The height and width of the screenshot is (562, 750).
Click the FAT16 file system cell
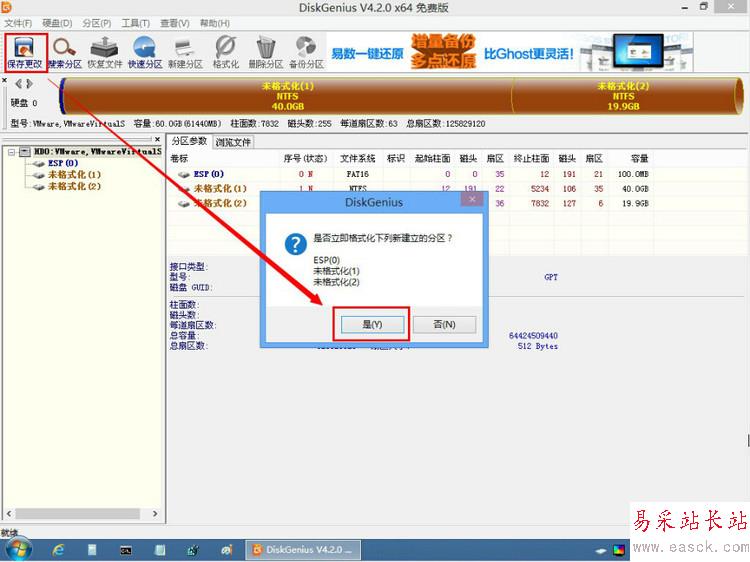pos(357,174)
